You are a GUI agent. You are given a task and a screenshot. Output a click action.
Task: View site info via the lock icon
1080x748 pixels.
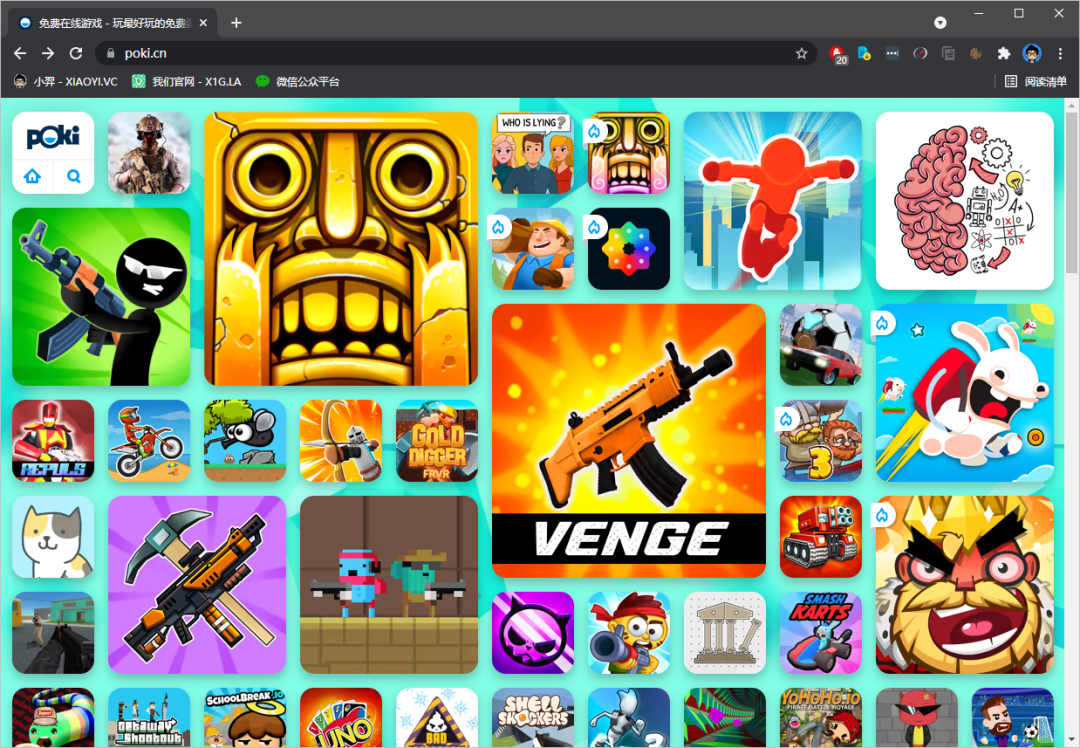(x=110, y=53)
